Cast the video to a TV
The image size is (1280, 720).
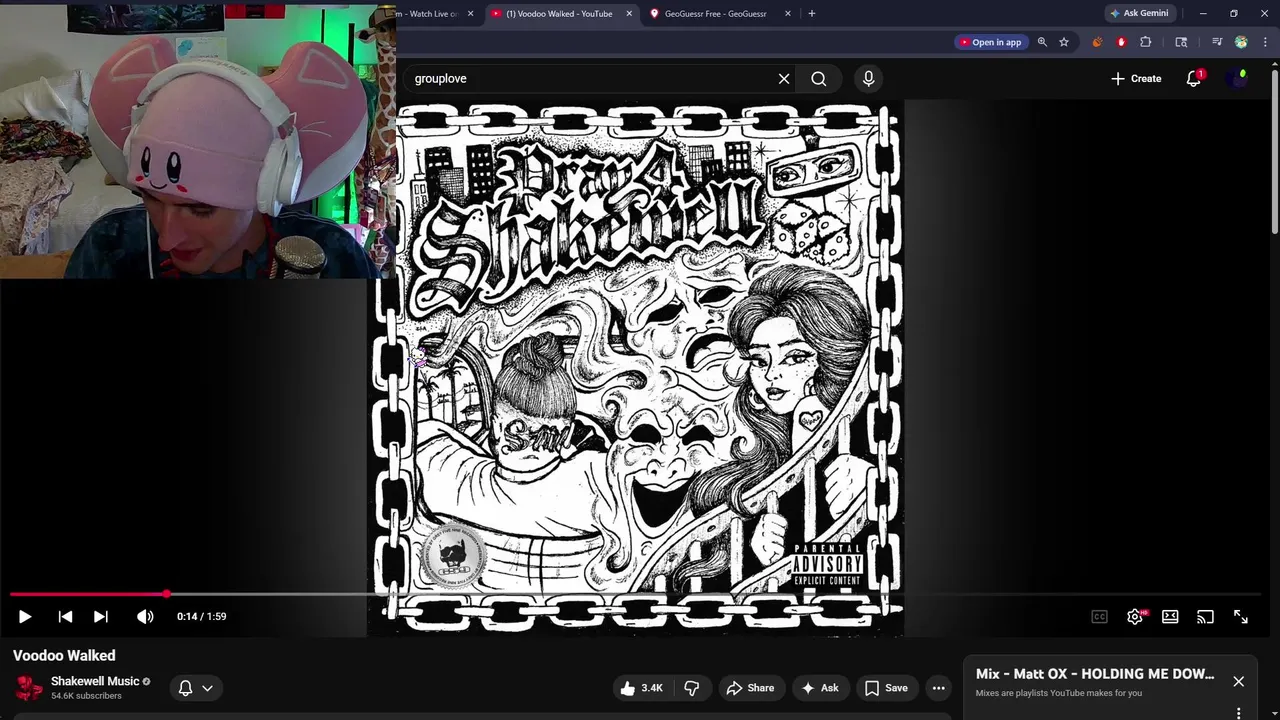(x=1205, y=617)
